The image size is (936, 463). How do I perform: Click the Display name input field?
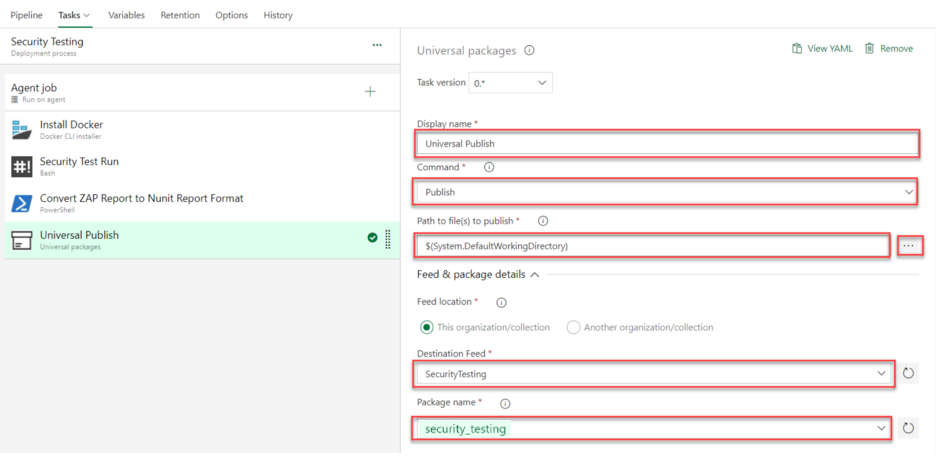point(666,143)
